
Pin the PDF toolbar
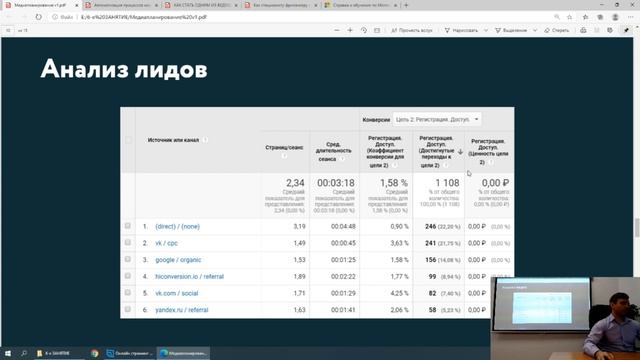click(x=626, y=30)
